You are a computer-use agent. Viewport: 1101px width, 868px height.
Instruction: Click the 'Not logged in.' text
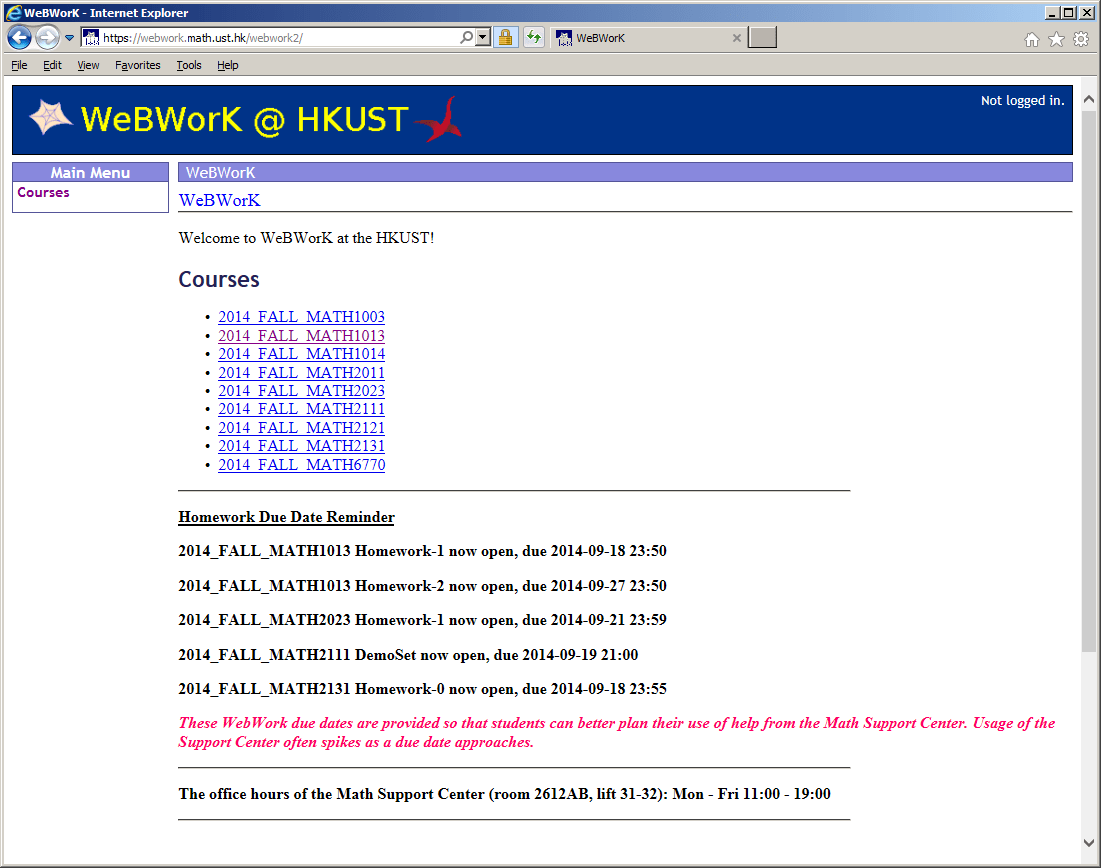click(x=1022, y=100)
